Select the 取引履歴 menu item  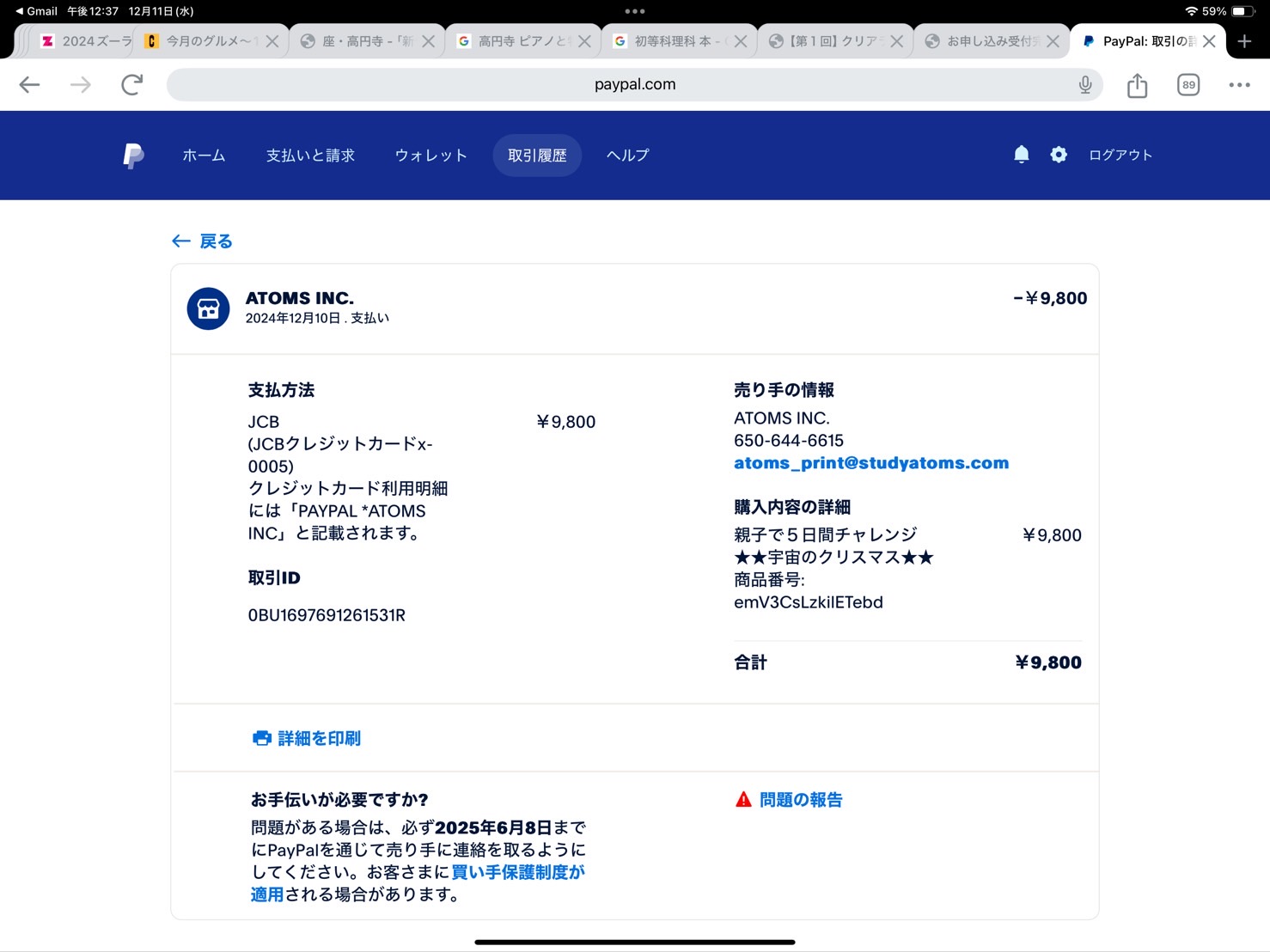click(537, 156)
